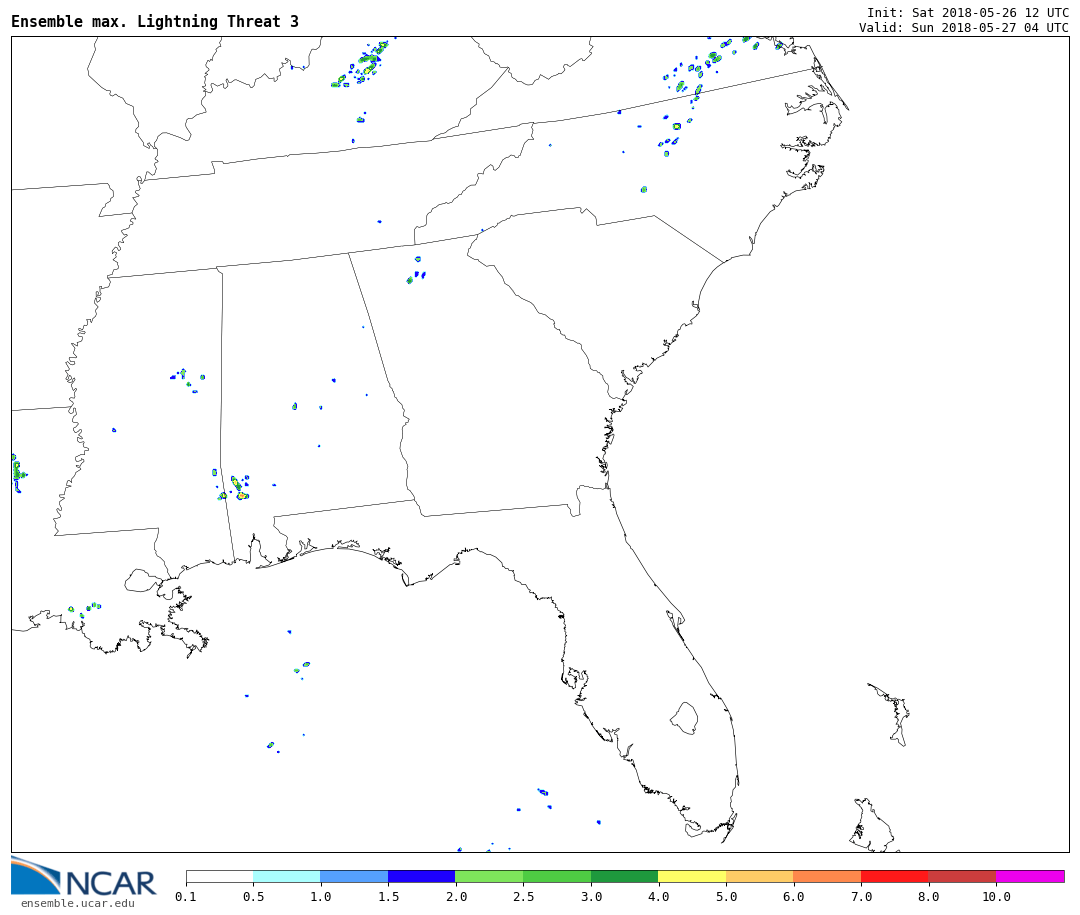Click the medium green 2.5–3.0 colorbar segment
Image resolution: width=1080 pixels, height=915 pixels.
[x=557, y=876]
